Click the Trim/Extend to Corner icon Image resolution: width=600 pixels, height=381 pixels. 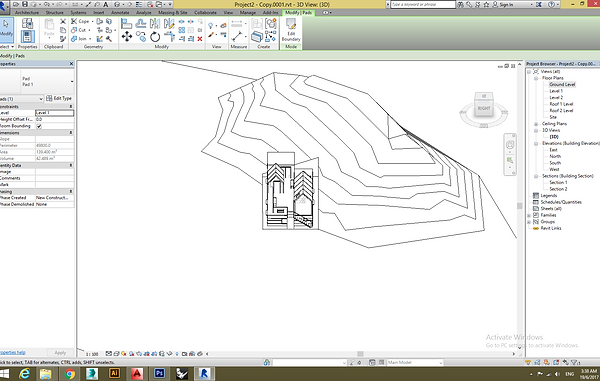[169, 37]
